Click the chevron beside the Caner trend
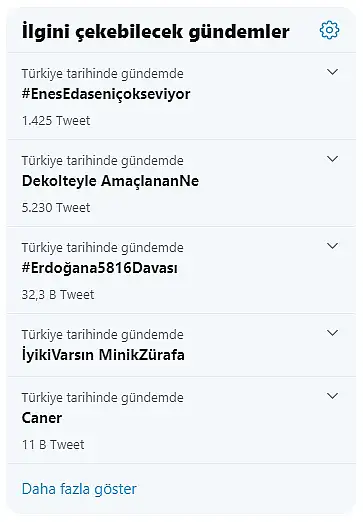The height and width of the screenshot is (522, 363). click(332, 396)
